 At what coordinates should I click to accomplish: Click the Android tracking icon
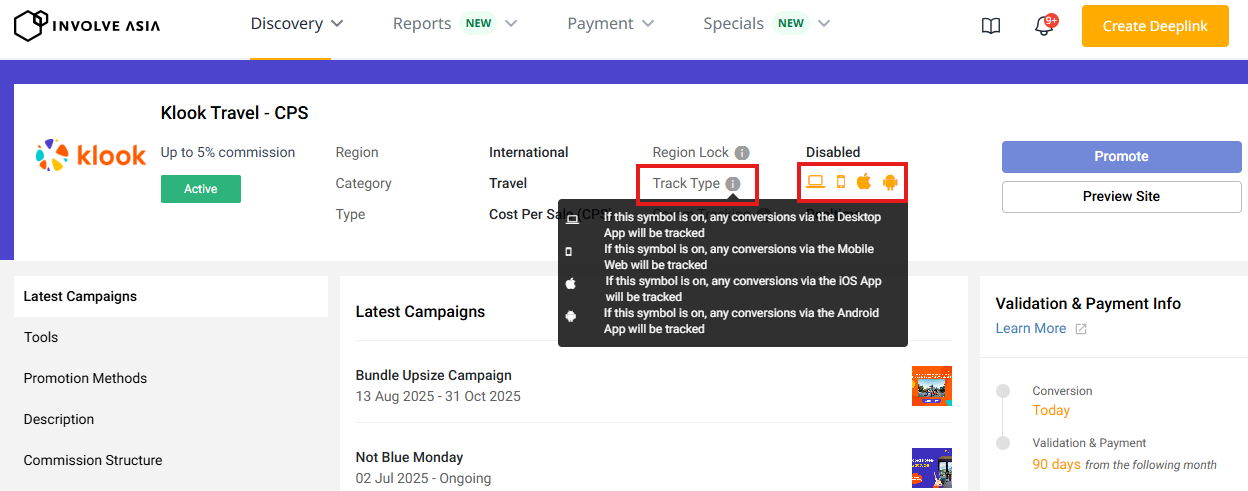pos(890,182)
